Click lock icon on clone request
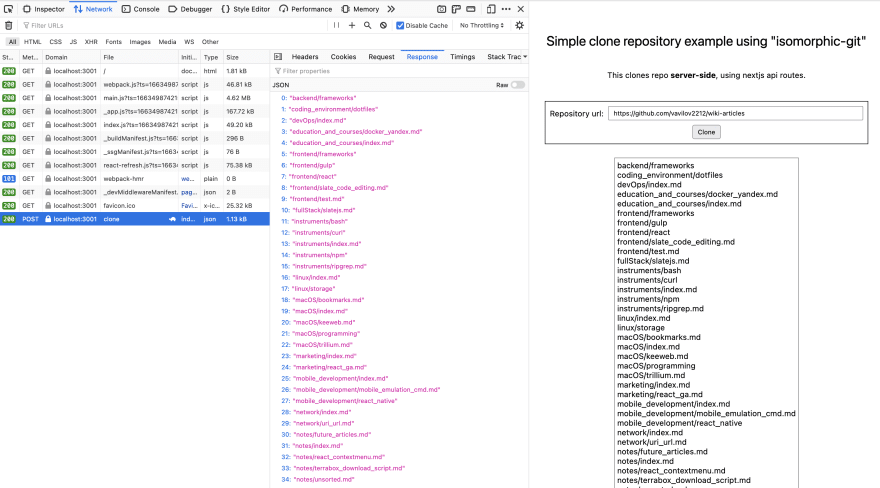Image resolution: width=880 pixels, height=488 pixels. coord(48,219)
